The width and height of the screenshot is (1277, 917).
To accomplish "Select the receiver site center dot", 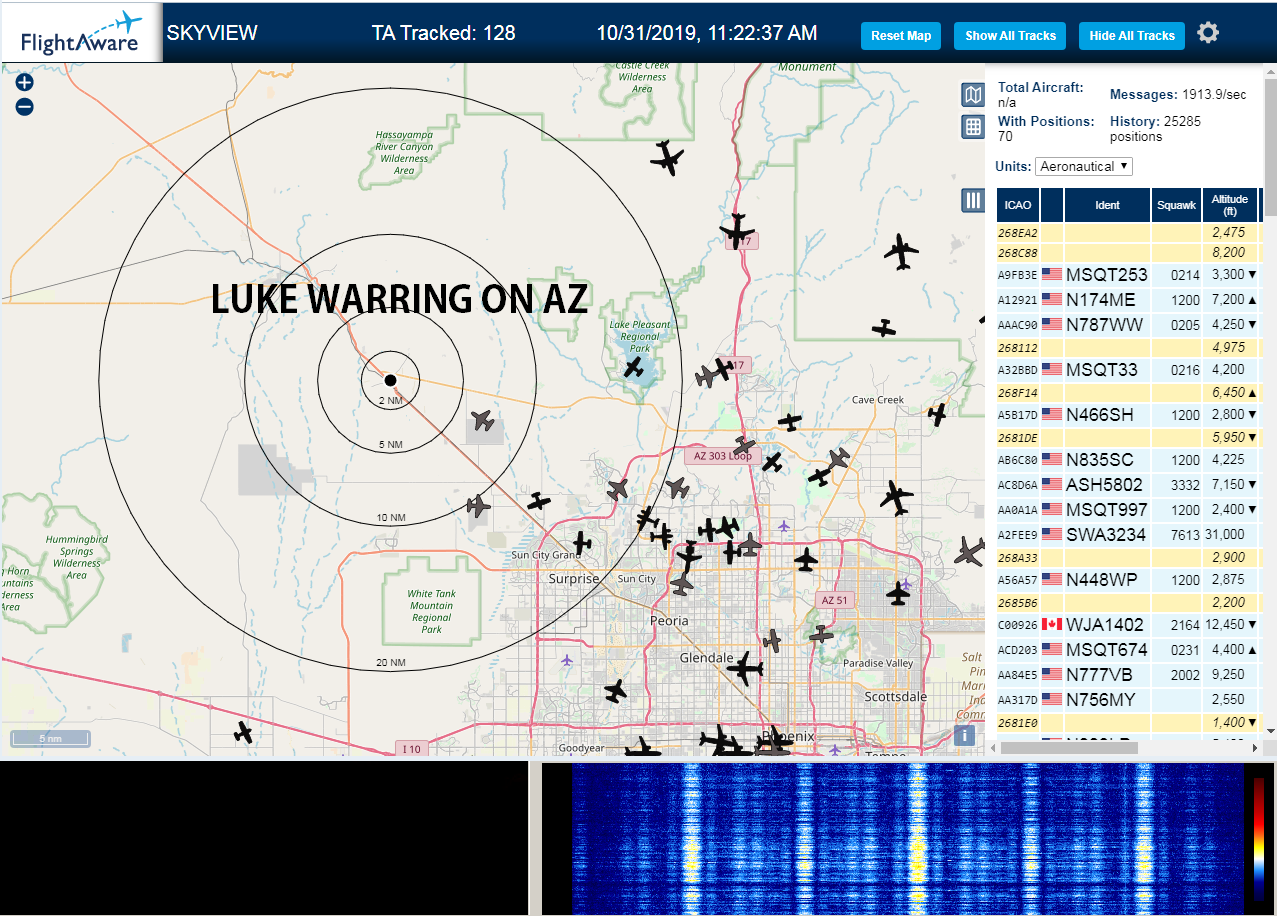I will point(390,380).
